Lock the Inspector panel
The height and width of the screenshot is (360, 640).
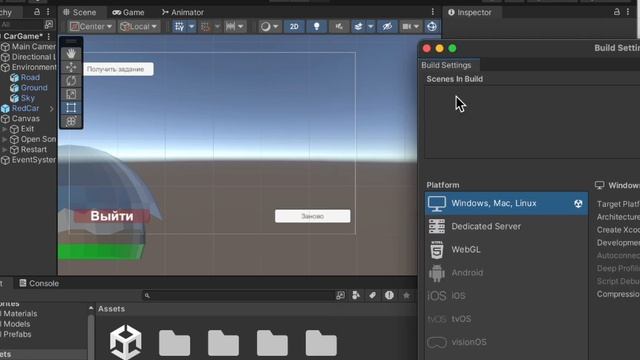click(617, 12)
